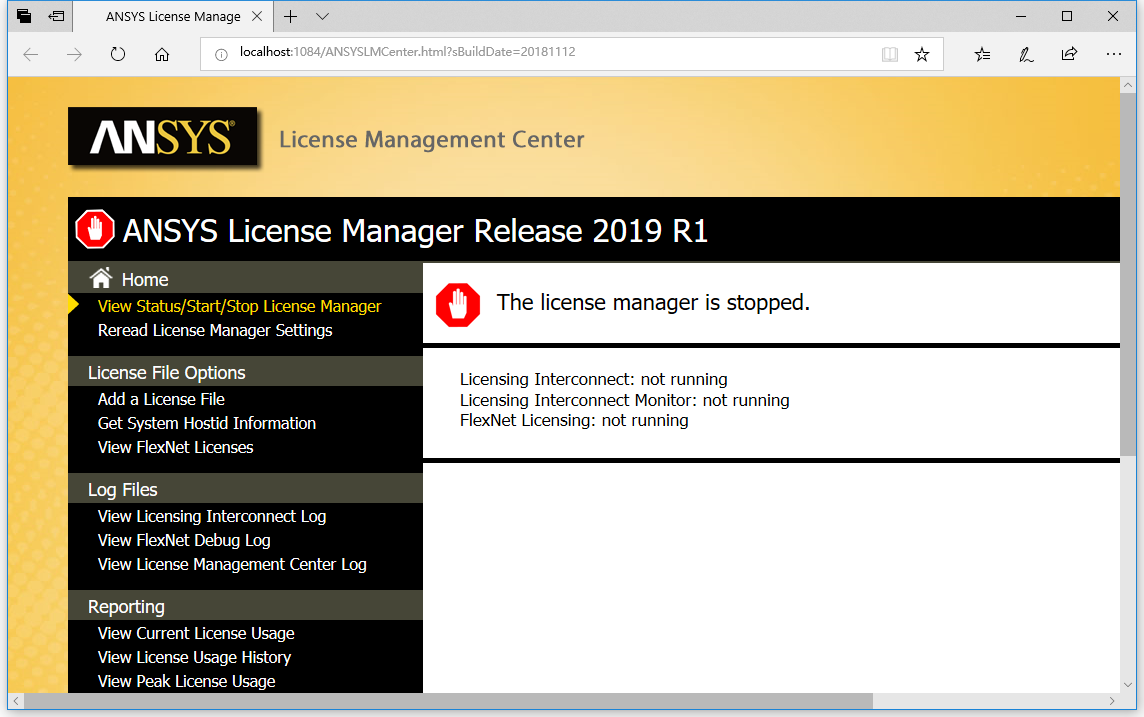Click the Home house icon
The image size is (1144, 717).
pos(101,278)
